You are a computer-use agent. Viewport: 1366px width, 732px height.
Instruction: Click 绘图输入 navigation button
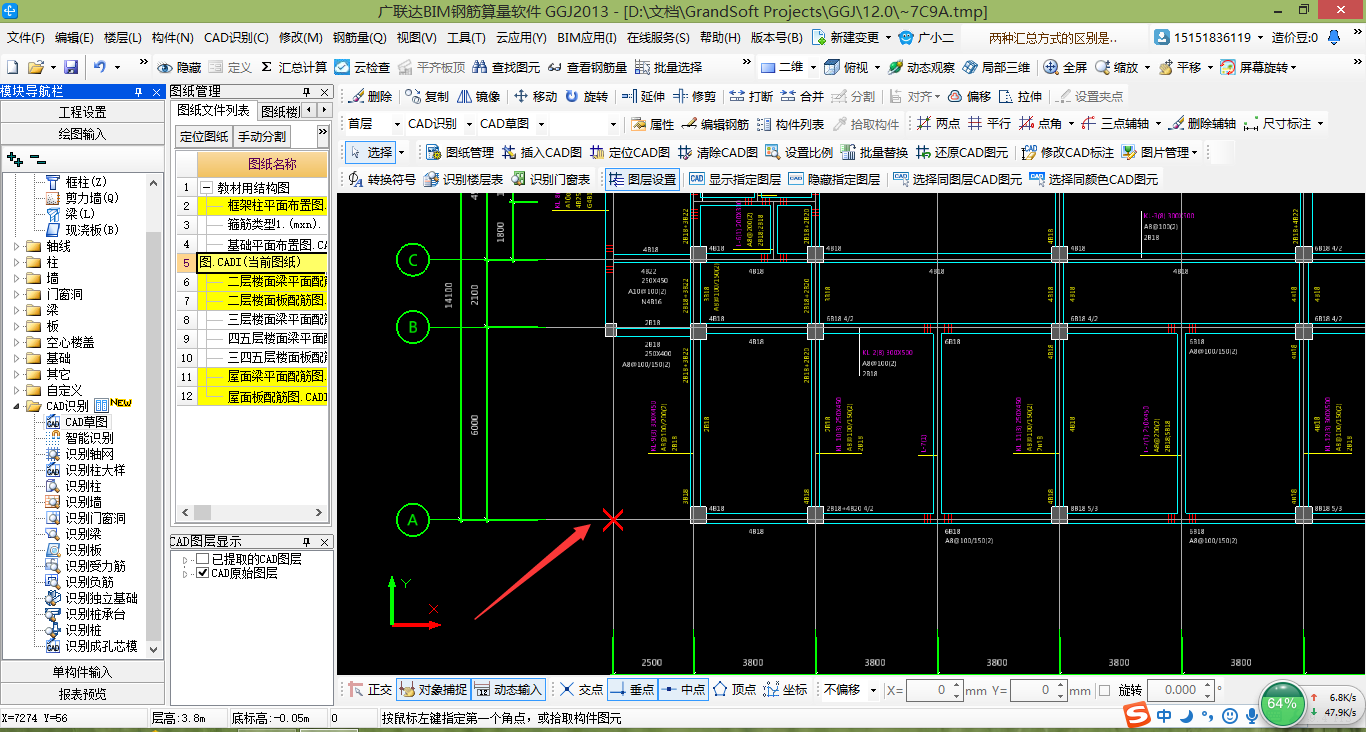click(83, 134)
